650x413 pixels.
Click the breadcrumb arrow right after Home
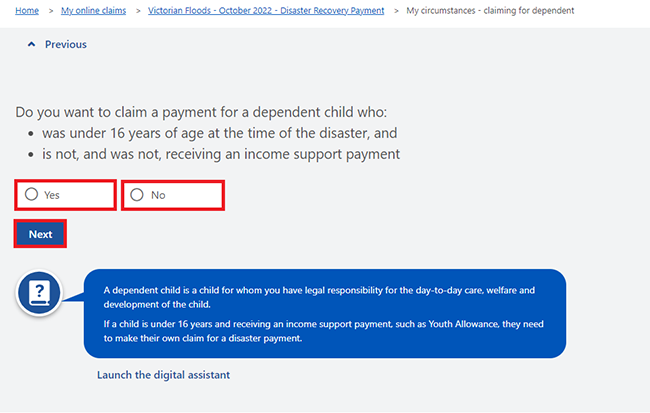(x=50, y=10)
